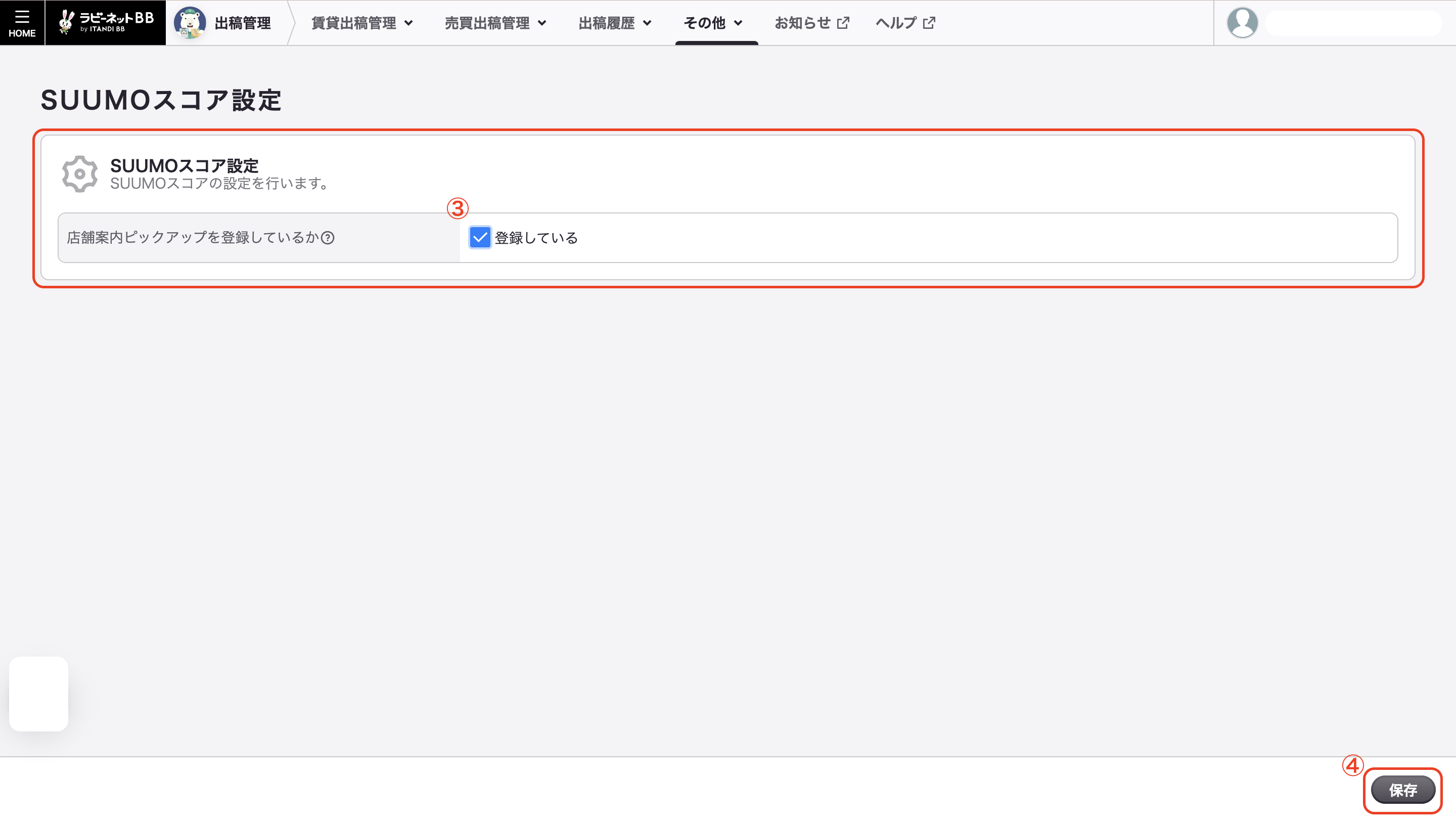Open the お知らせ external link
Image resolution: width=1456 pixels, height=822 pixels.
(x=811, y=23)
